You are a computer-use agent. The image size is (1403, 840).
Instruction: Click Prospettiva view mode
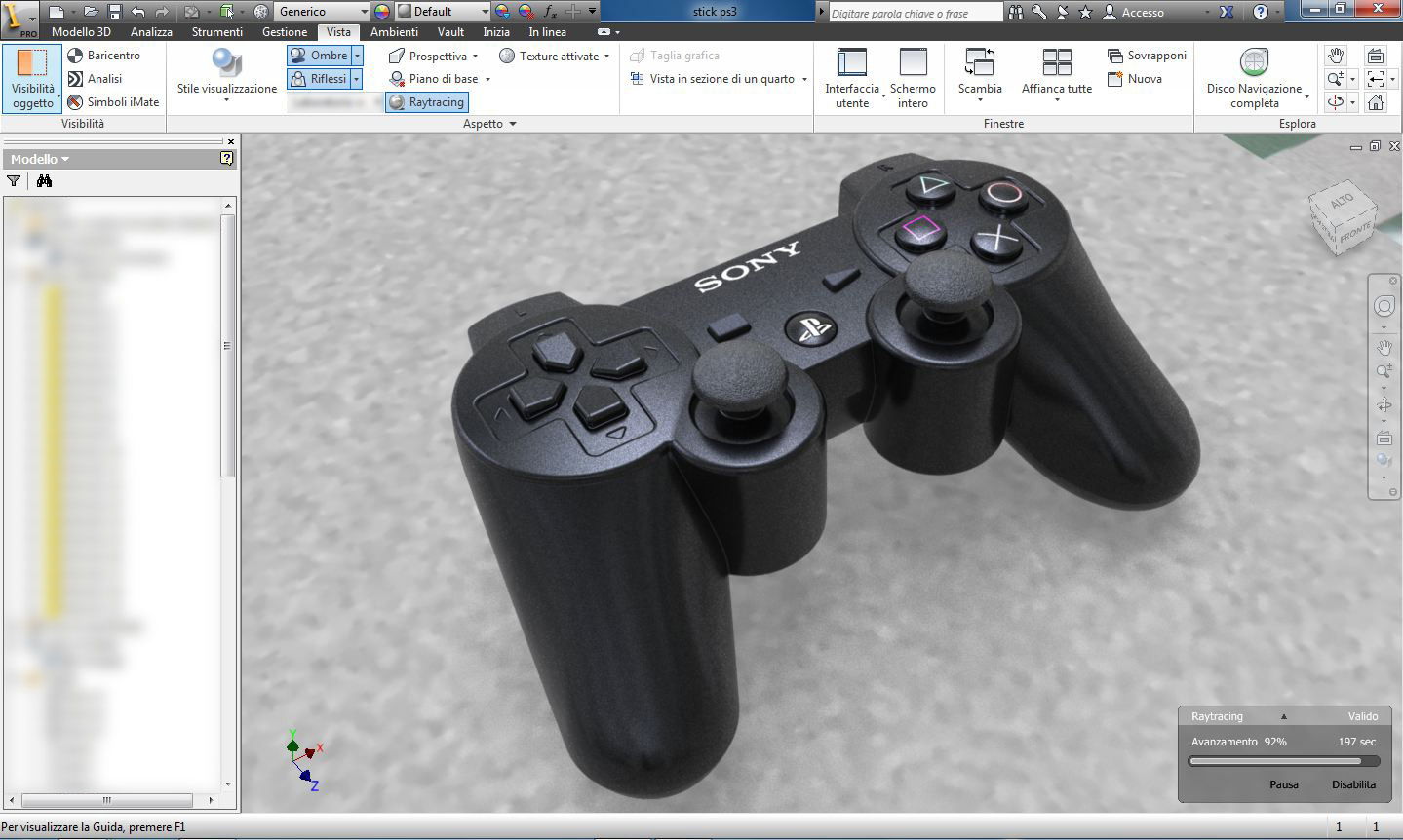[428, 56]
